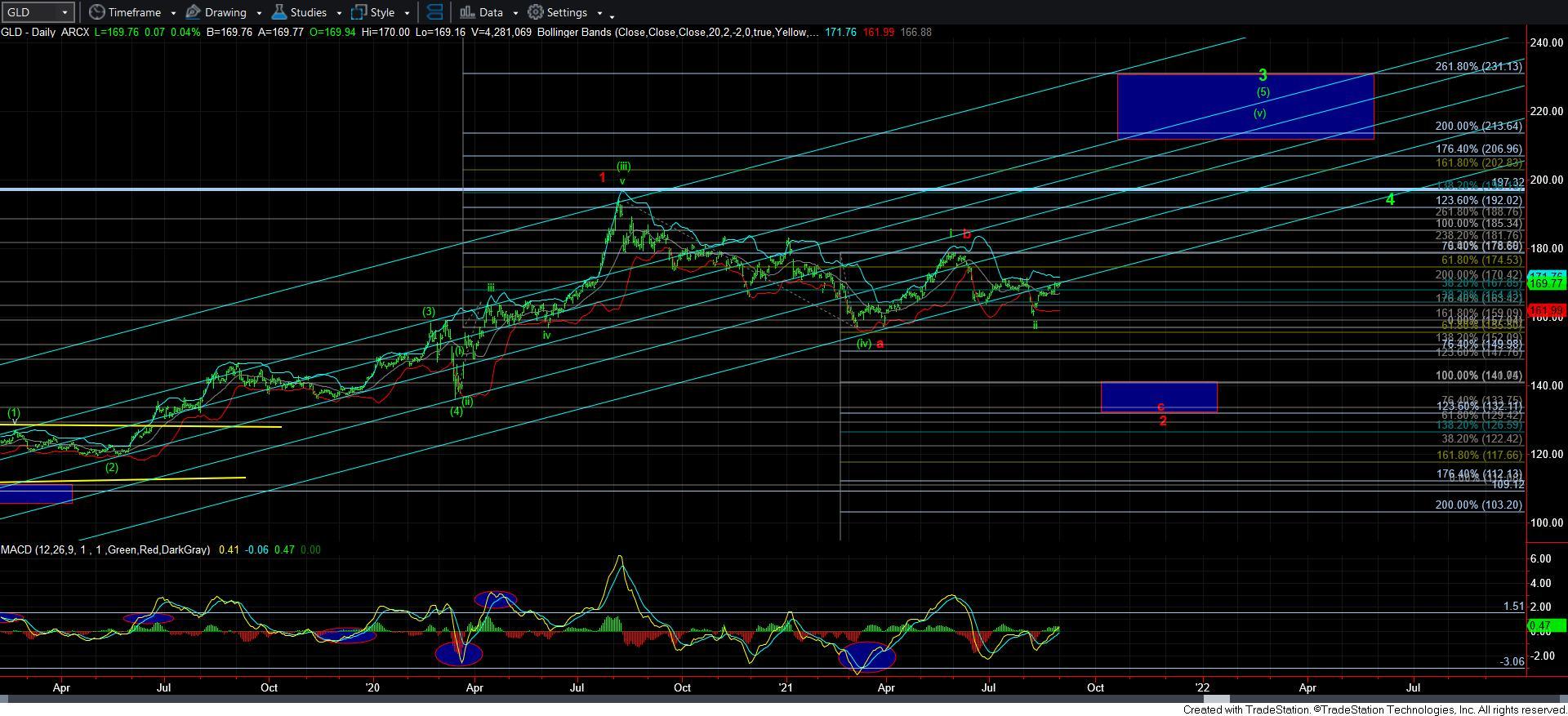Select the green (4) wave label
This screenshot has width=1568, height=716.
457,411
